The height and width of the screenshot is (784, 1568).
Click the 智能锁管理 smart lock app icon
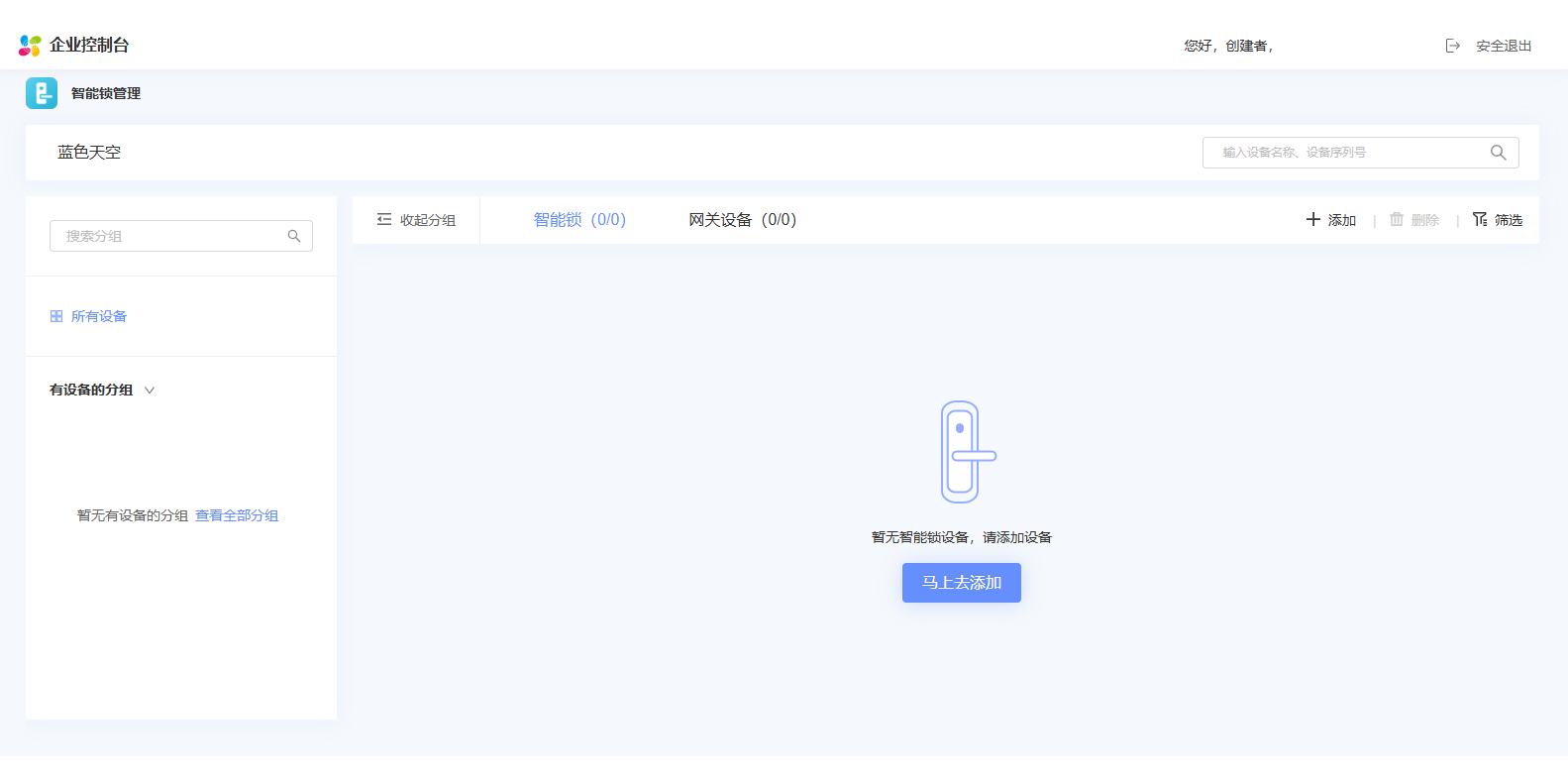(42, 93)
